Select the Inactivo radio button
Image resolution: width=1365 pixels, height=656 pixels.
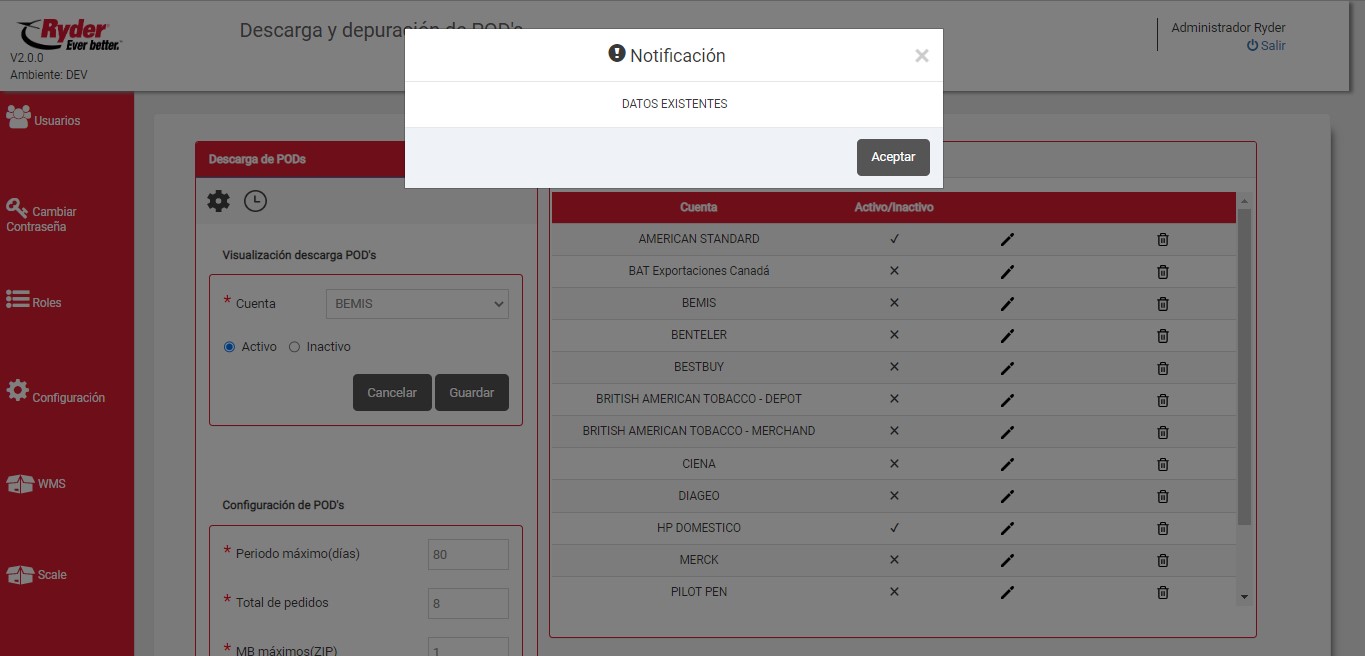pos(294,347)
